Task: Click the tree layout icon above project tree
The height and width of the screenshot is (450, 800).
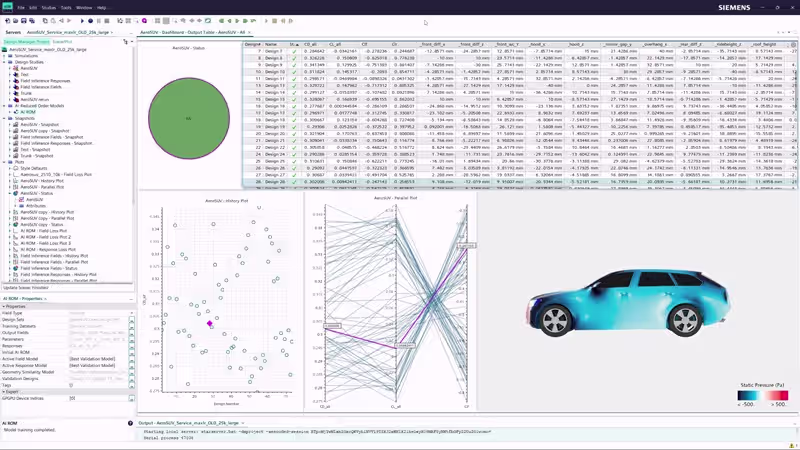Action: point(126,41)
